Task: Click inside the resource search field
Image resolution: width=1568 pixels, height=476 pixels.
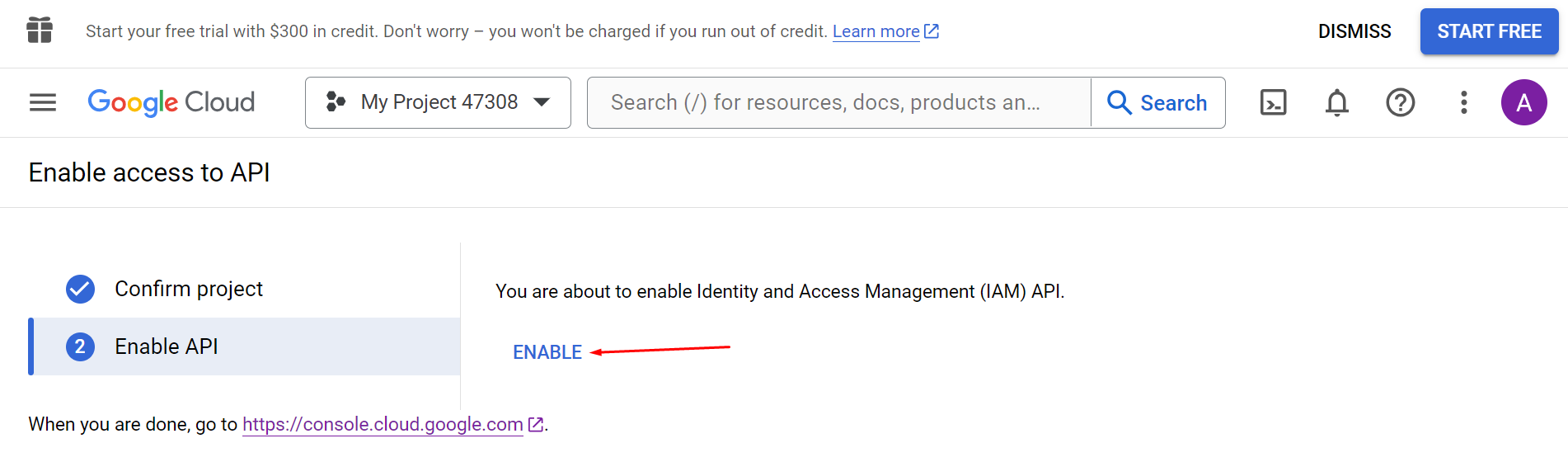Action: [x=824, y=102]
